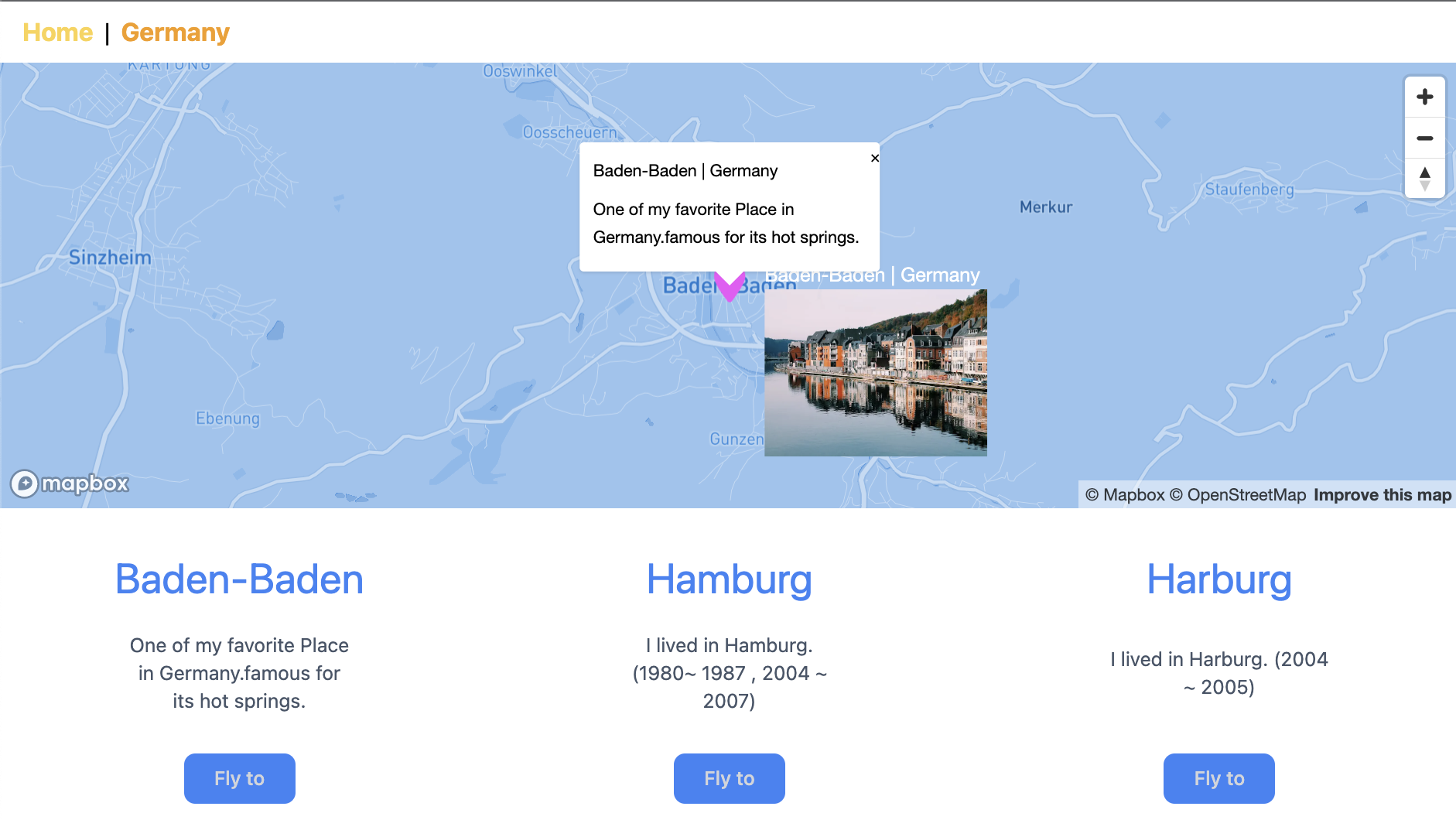Dismiss the hot springs info popup
This screenshot has height=820, width=1456.
coord(874,158)
